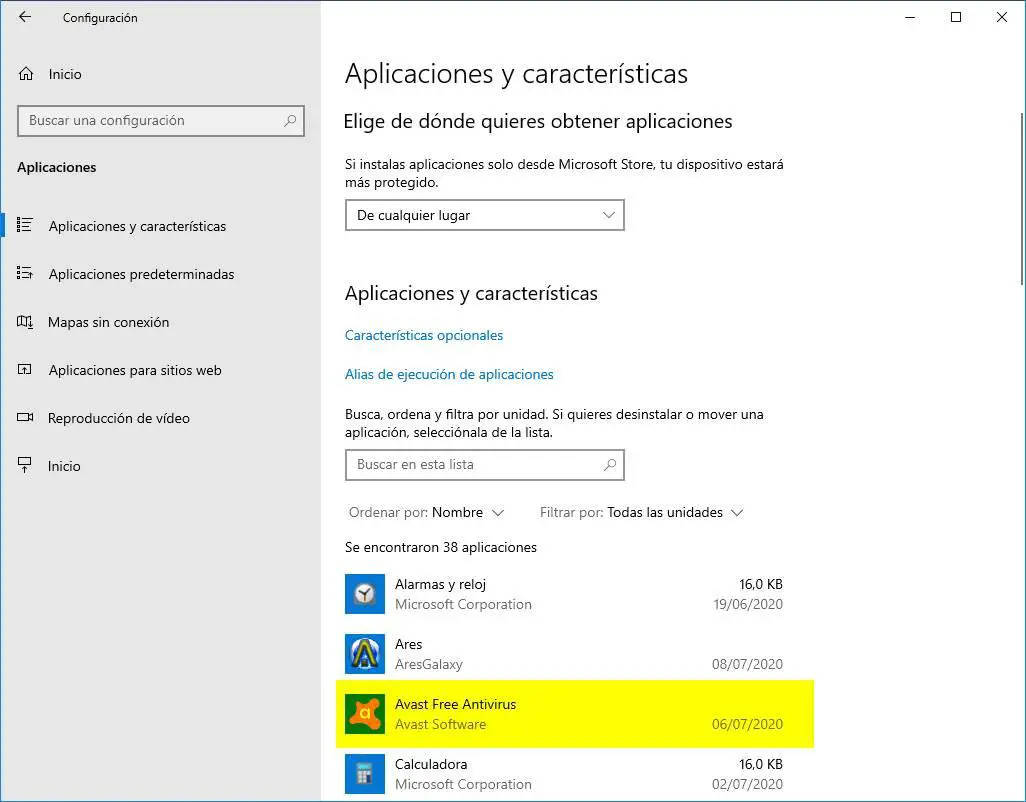The width and height of the screenshot is (1026, 802).
Task: Open Filtrar por: Todas las unidades dropdown
Action: pos(641,512)
